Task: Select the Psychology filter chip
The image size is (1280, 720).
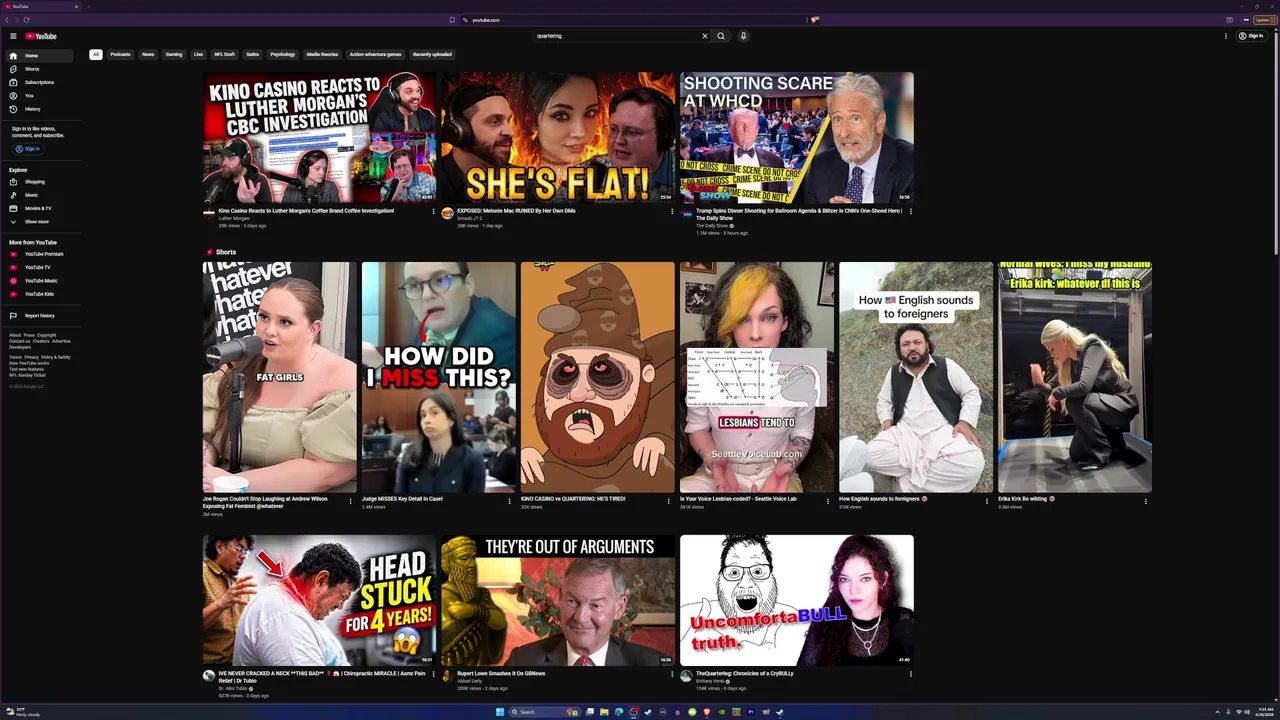Action: [x=282, y=54]
